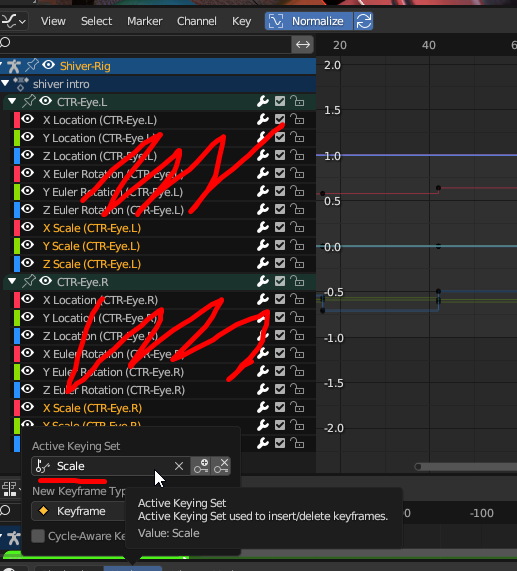Click frame 40 on the frame ruler

tap(429, 45)
